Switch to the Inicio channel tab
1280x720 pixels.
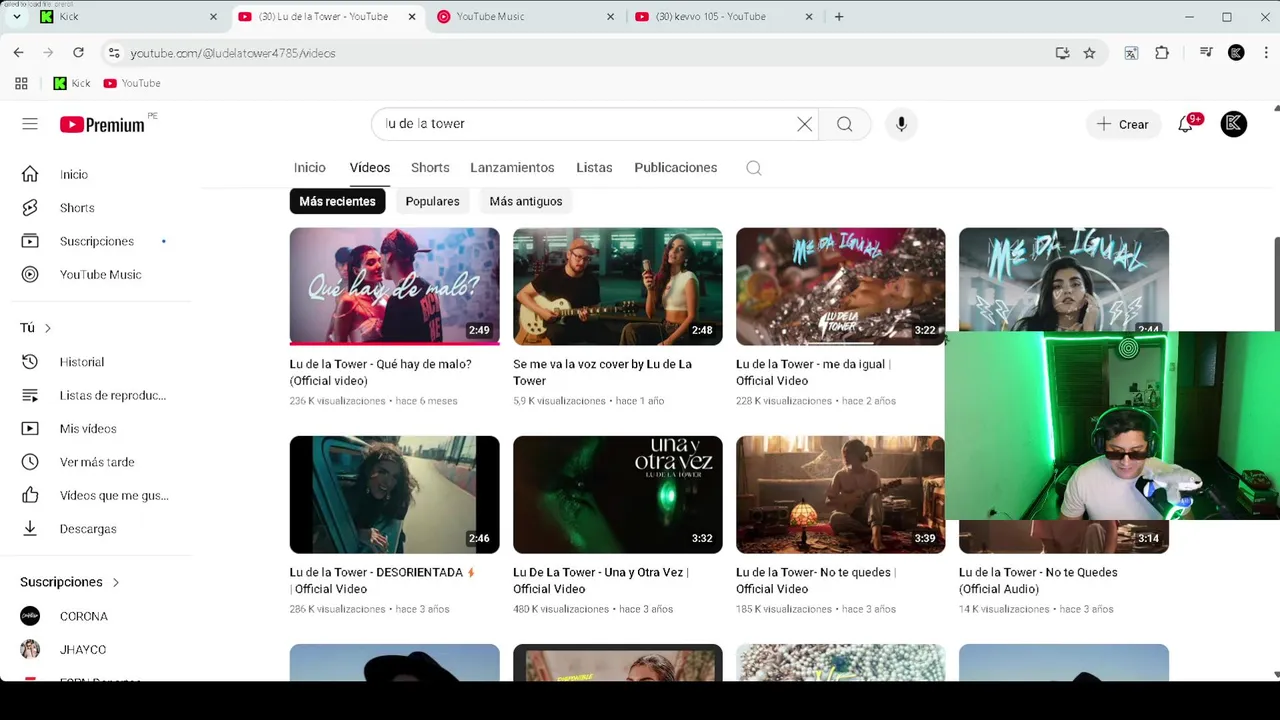(310, 167)
